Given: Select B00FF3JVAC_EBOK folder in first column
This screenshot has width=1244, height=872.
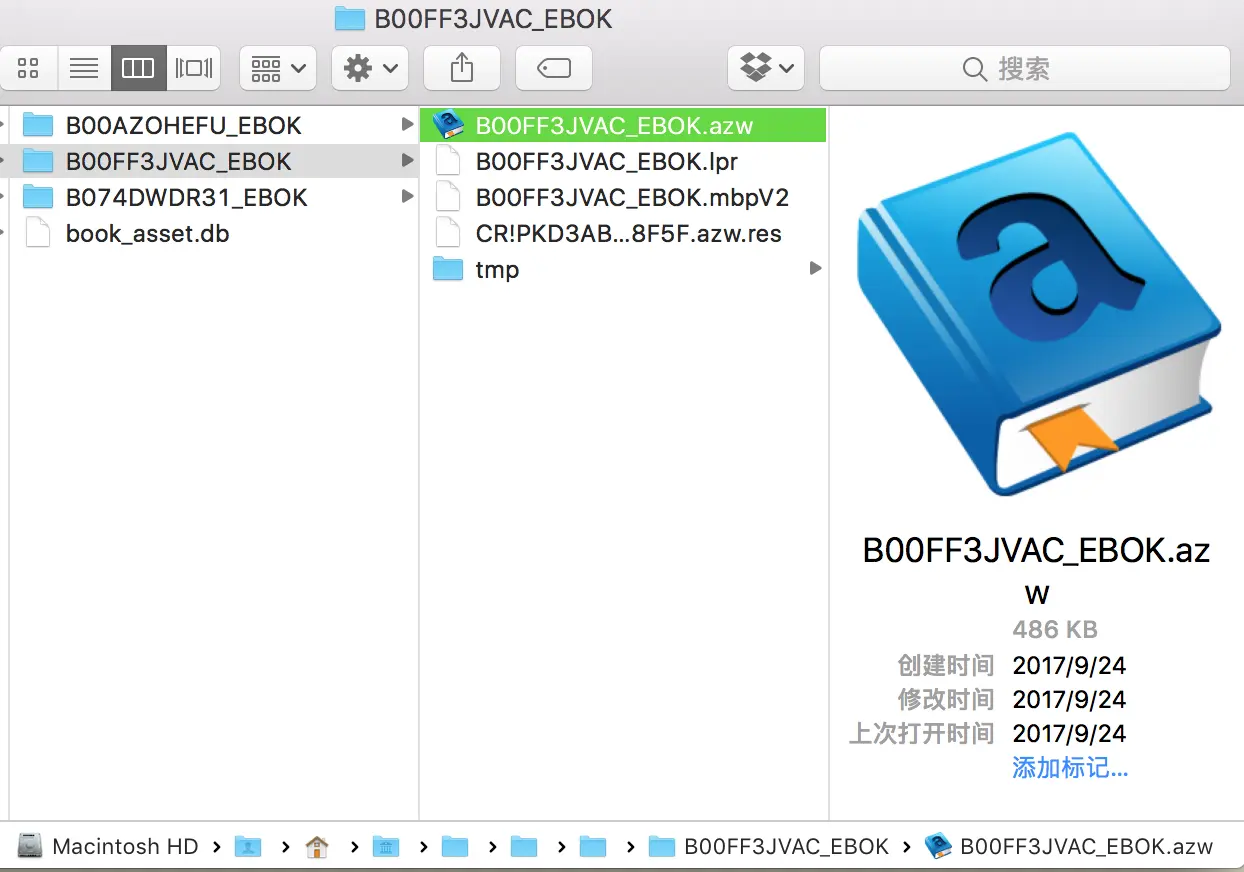Looking at the screenshot, I should [x=213, y=161].
